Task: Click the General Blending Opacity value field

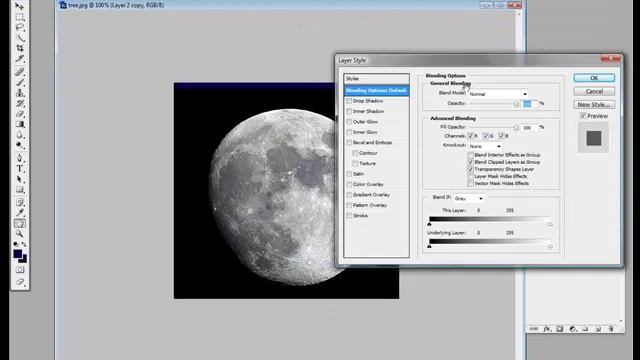Action: click(x=530, y=104)
